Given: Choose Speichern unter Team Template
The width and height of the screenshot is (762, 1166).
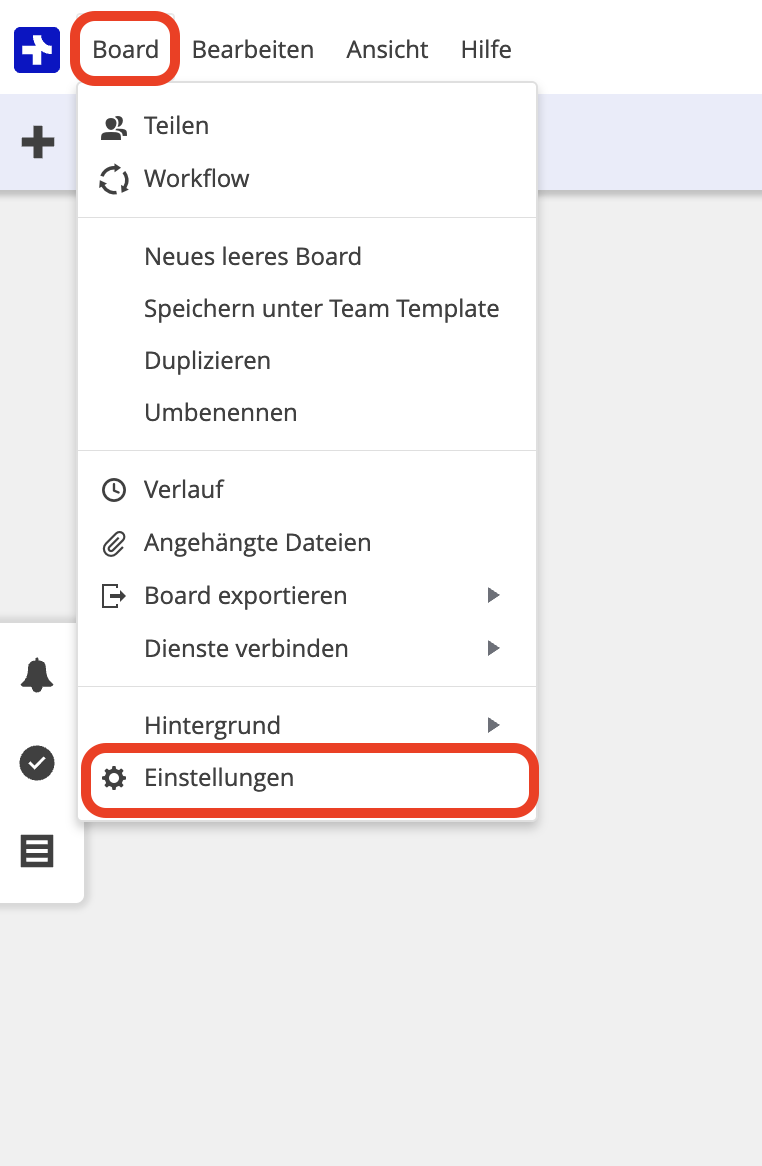Looking at the screenshot, I should (321, 309).
